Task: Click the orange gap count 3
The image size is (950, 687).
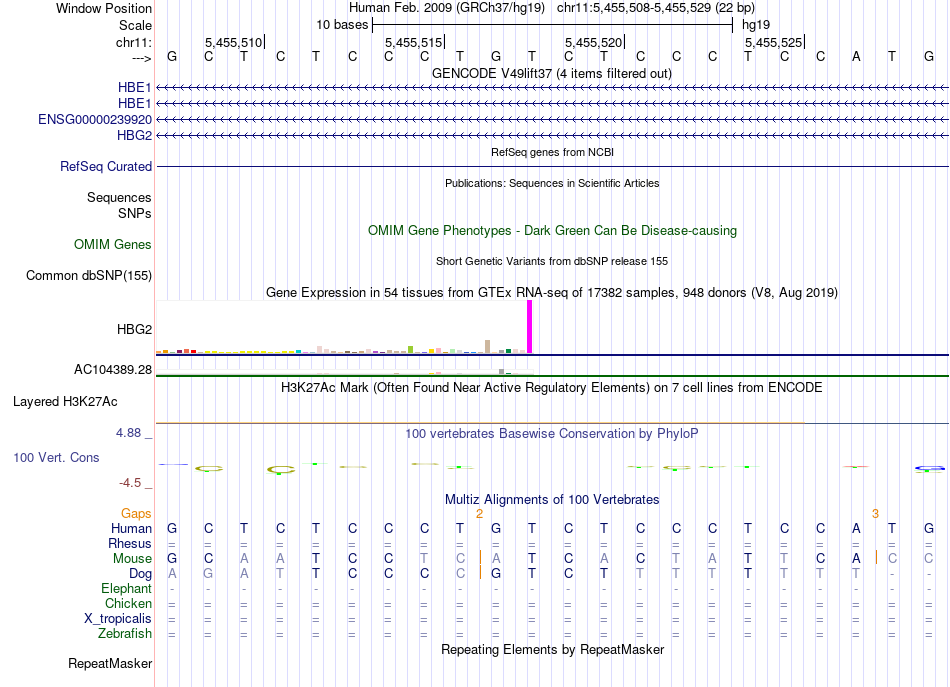Action: (x=875, y=514)
